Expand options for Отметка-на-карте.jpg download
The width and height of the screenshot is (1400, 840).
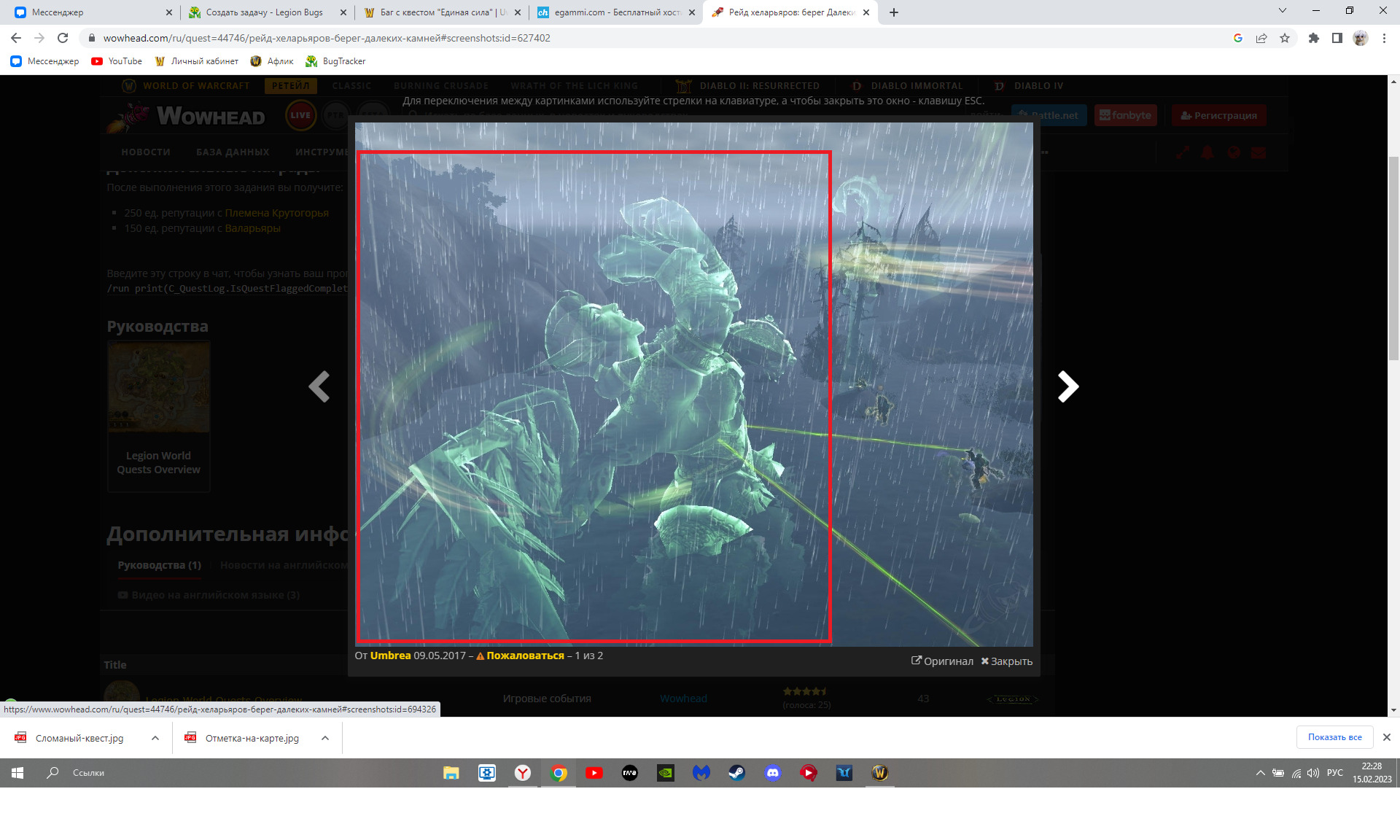click(x=325, y=738)
